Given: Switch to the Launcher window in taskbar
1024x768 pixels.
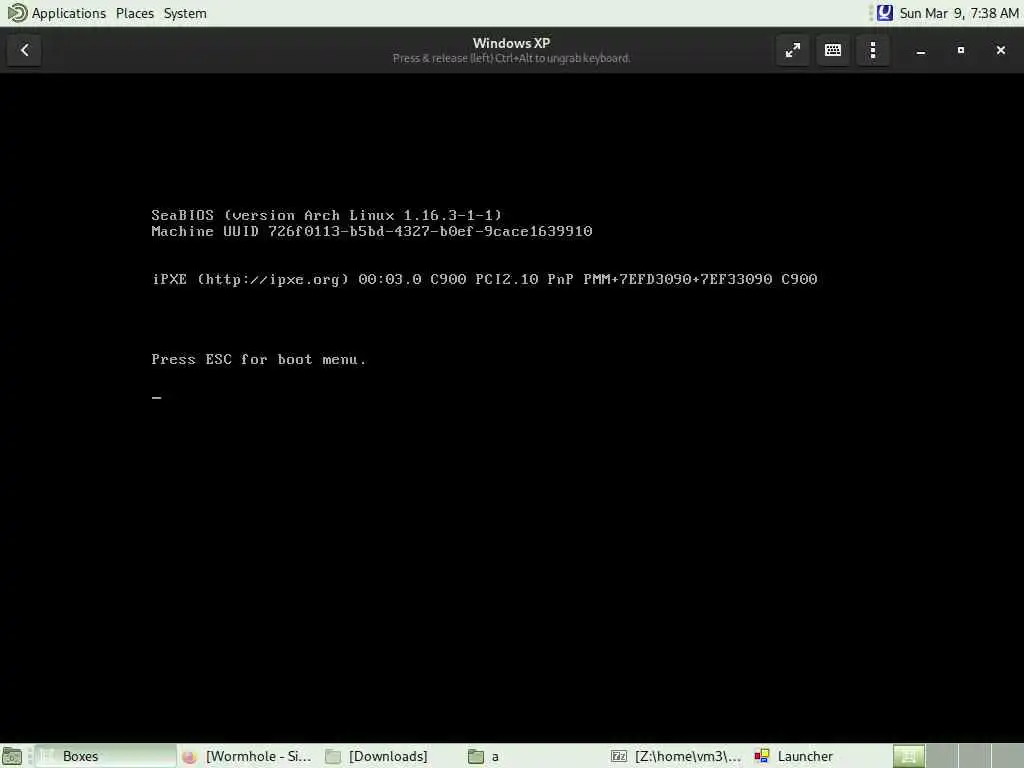Looking at the screenshot, I should click(819, 756).
